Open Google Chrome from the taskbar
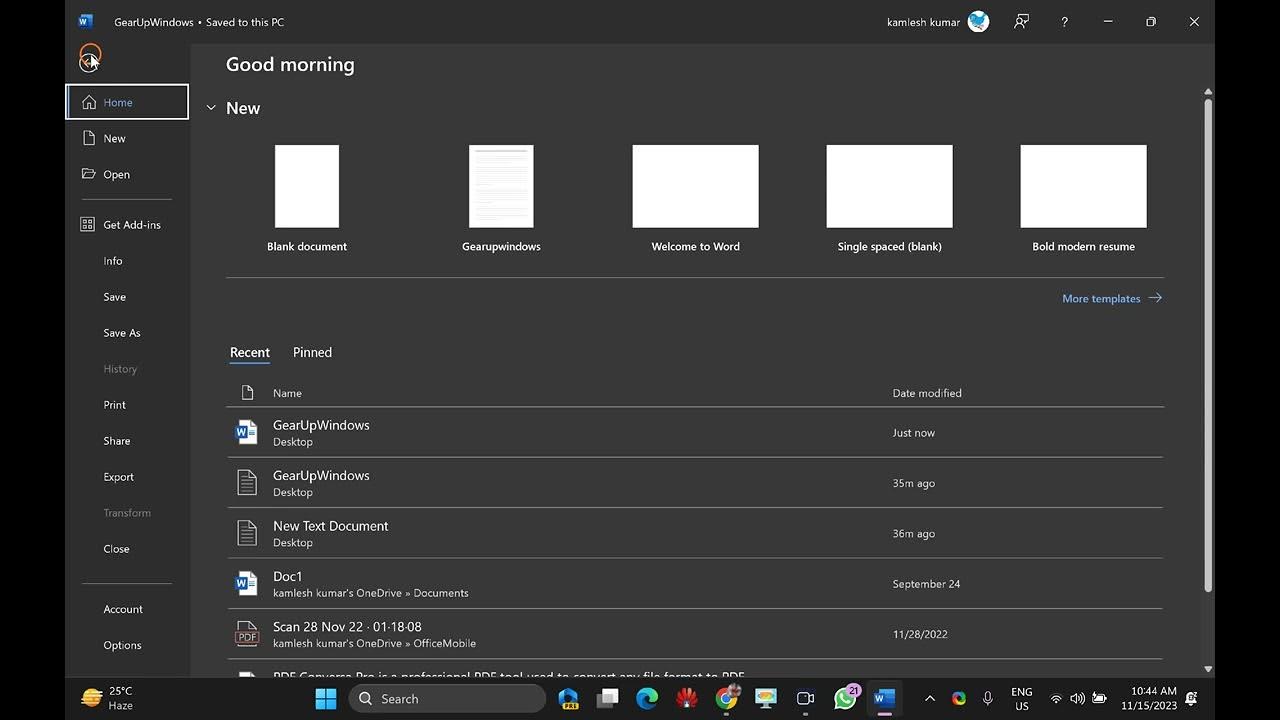The width and height of the screenshot is (1280, 720). point(727,699)
